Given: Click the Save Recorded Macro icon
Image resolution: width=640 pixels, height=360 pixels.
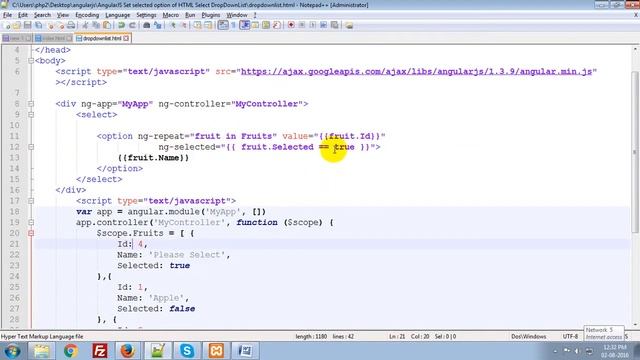Looking at the screenshot, I should point(335,25).
